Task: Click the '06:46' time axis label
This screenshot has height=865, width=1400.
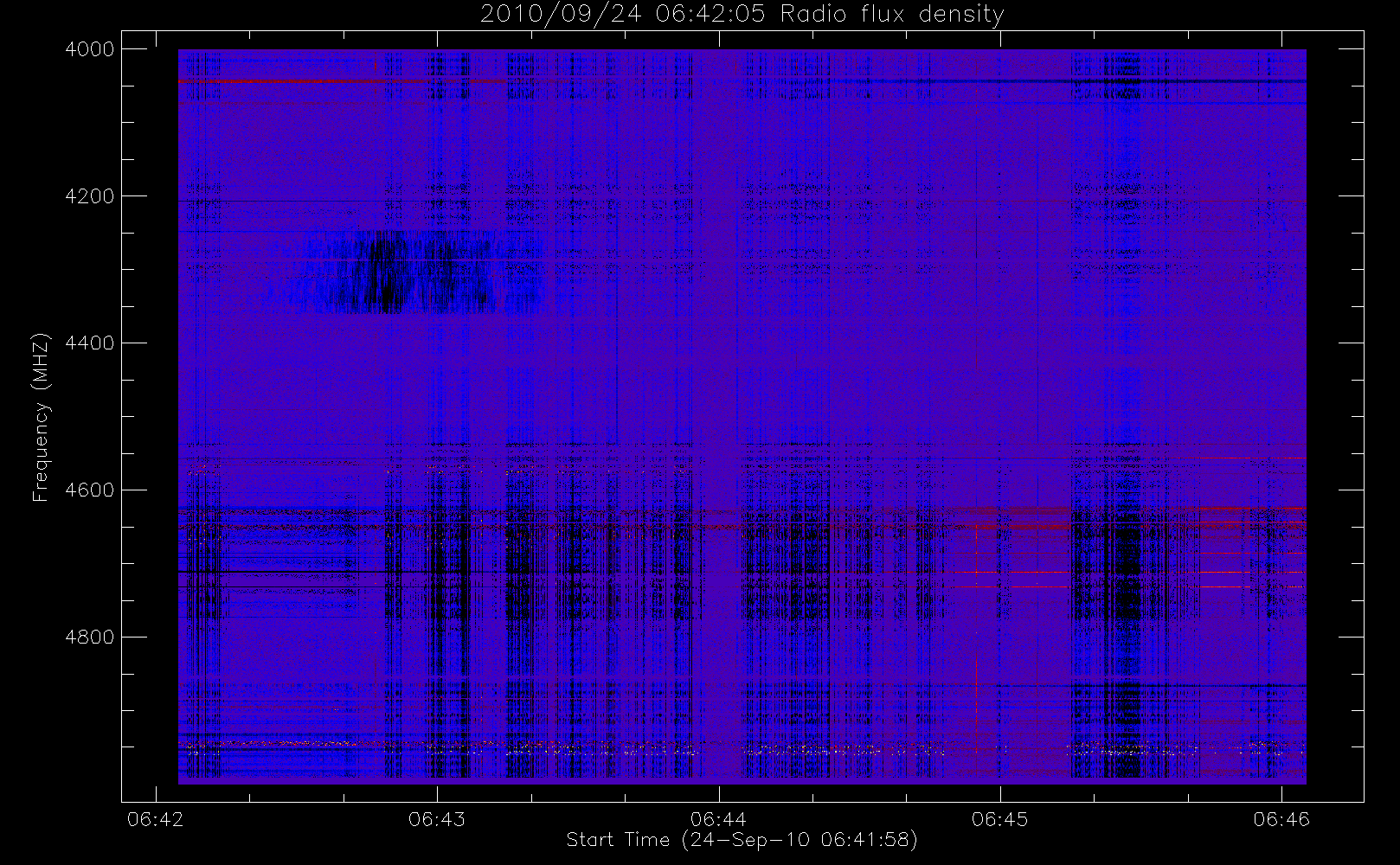Action: pyautogui.click(x=1281, y=819)
